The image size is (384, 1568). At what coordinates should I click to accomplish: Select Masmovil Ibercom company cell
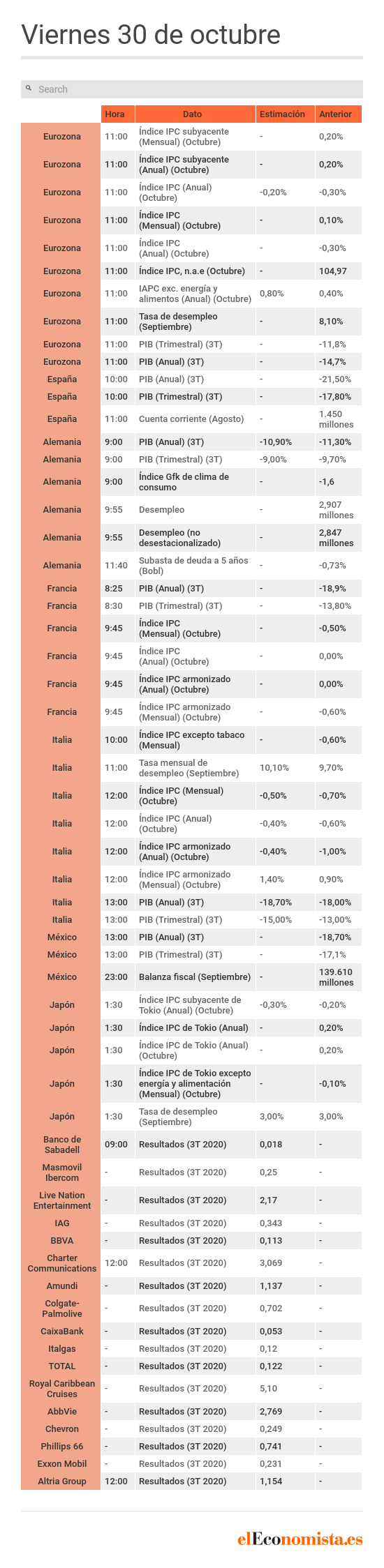point(61,1173)
